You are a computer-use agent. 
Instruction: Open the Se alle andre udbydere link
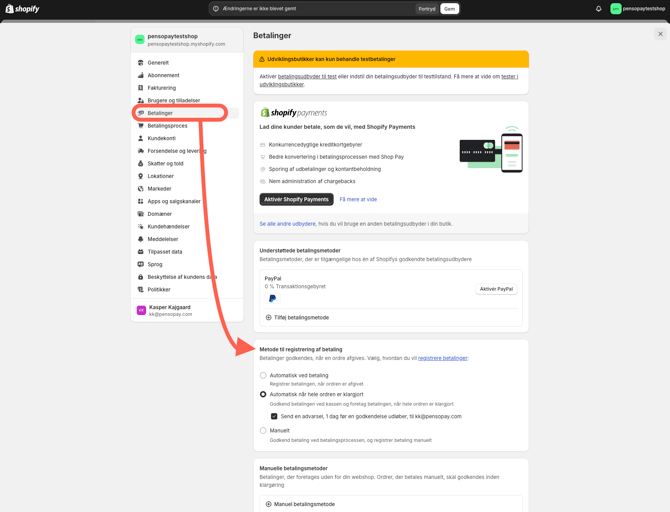click(x=288, y=224)
